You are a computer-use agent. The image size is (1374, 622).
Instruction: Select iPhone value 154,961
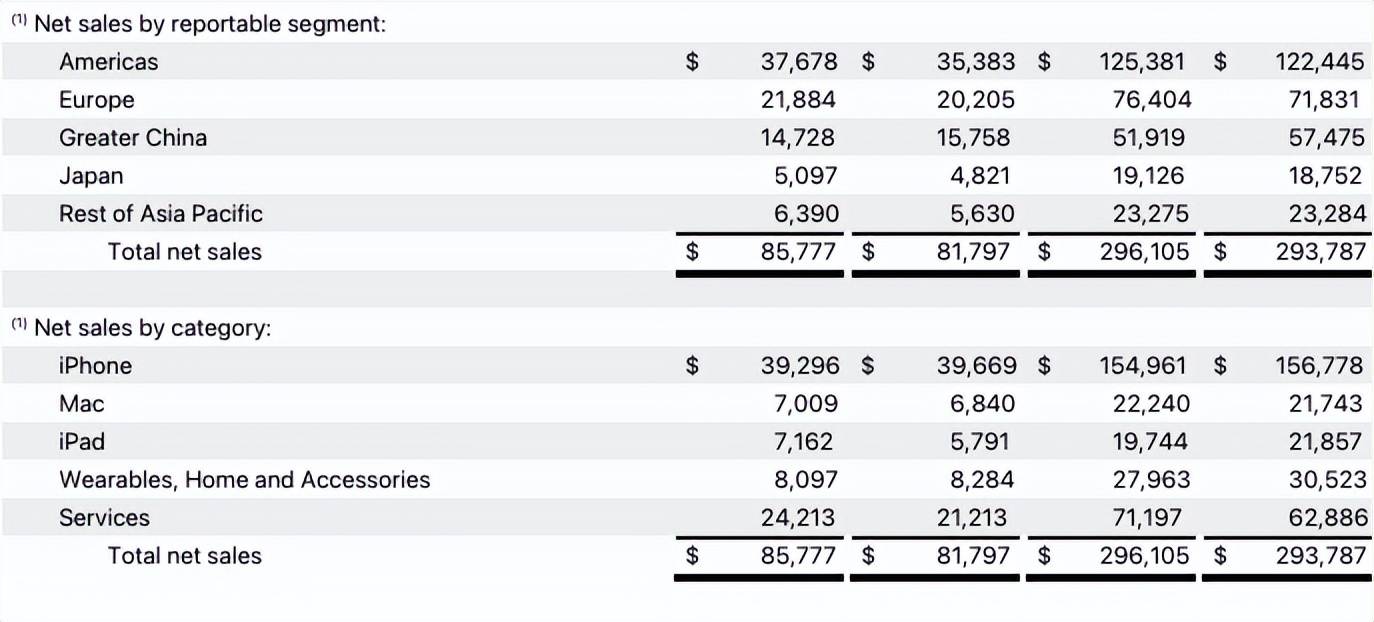click(1146, 366)
